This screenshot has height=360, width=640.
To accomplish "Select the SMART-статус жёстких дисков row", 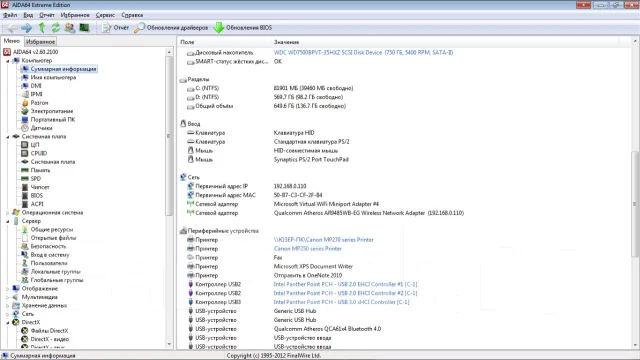I will [x=404, y=62].
